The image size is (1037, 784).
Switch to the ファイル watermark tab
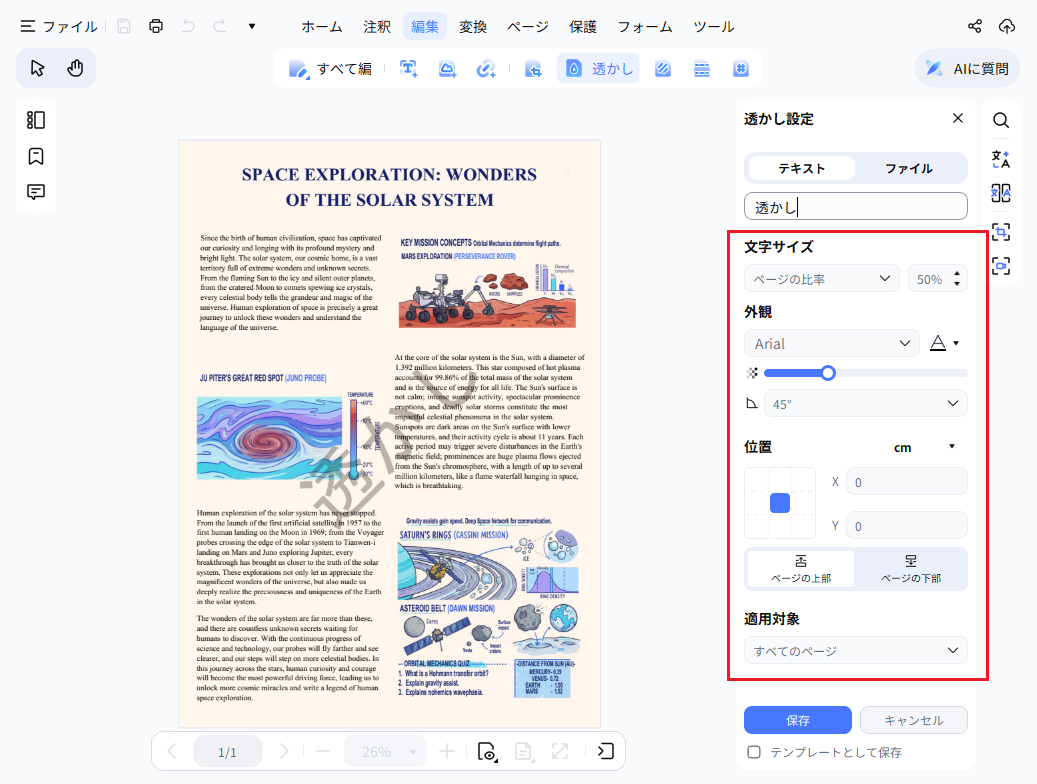[x=909, y=168]
